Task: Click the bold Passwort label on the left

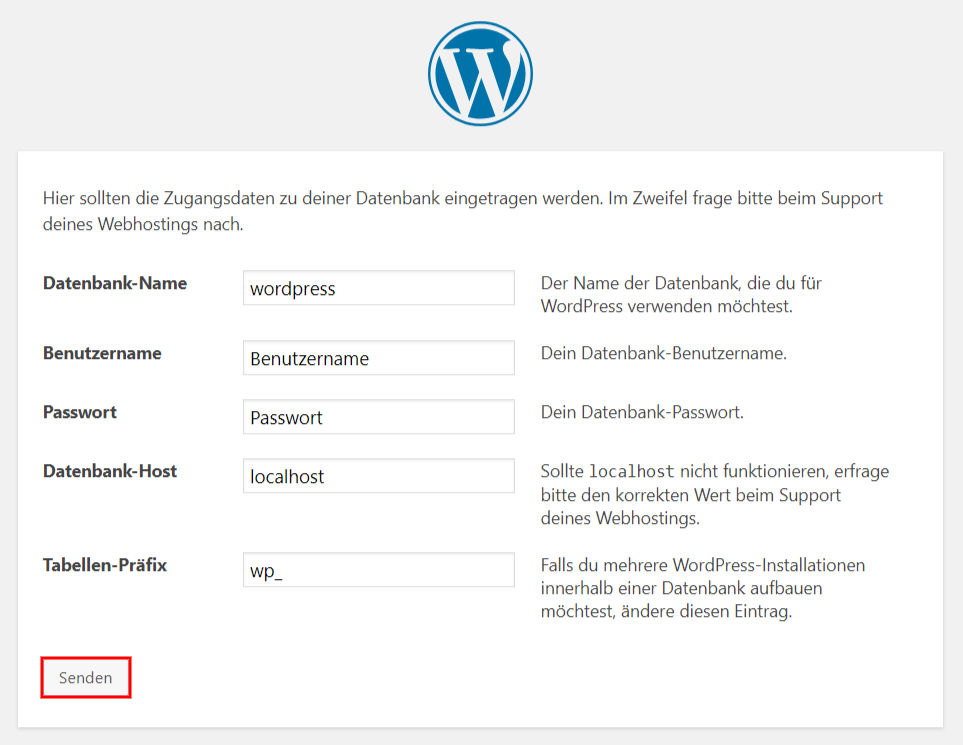Action: click(80, 412)
